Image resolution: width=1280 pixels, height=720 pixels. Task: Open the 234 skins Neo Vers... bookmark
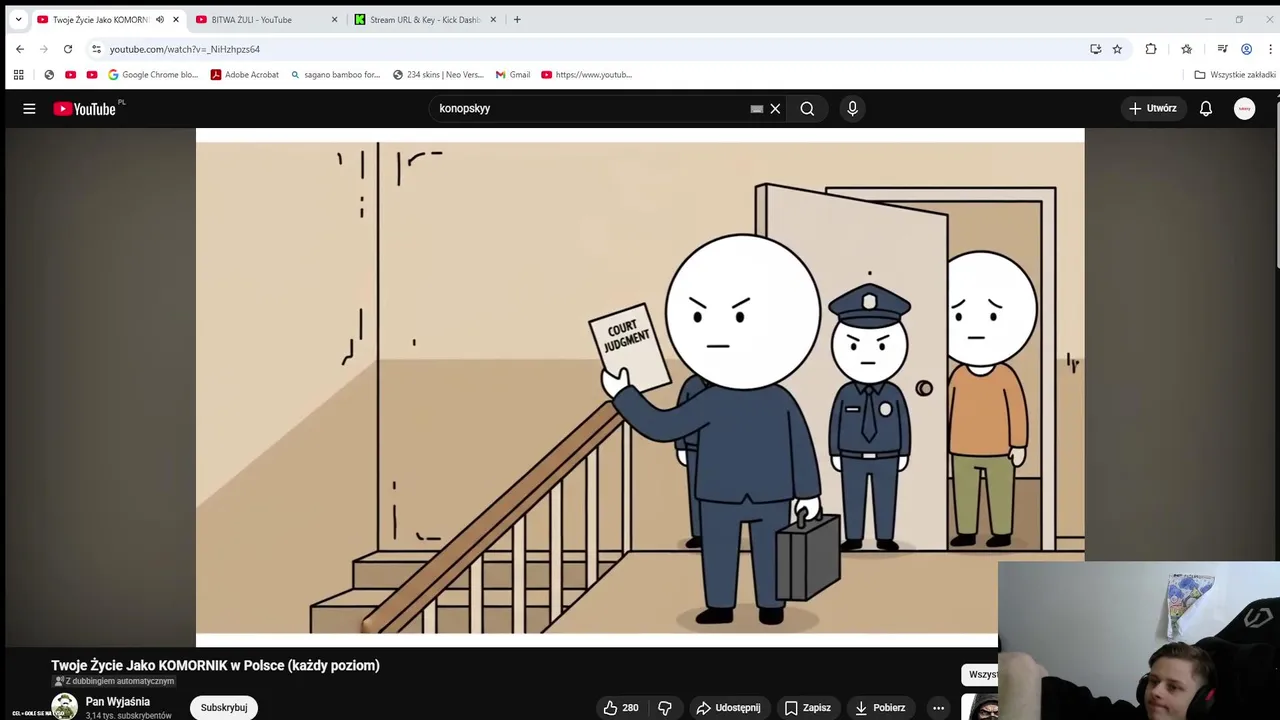pos(438,74)
